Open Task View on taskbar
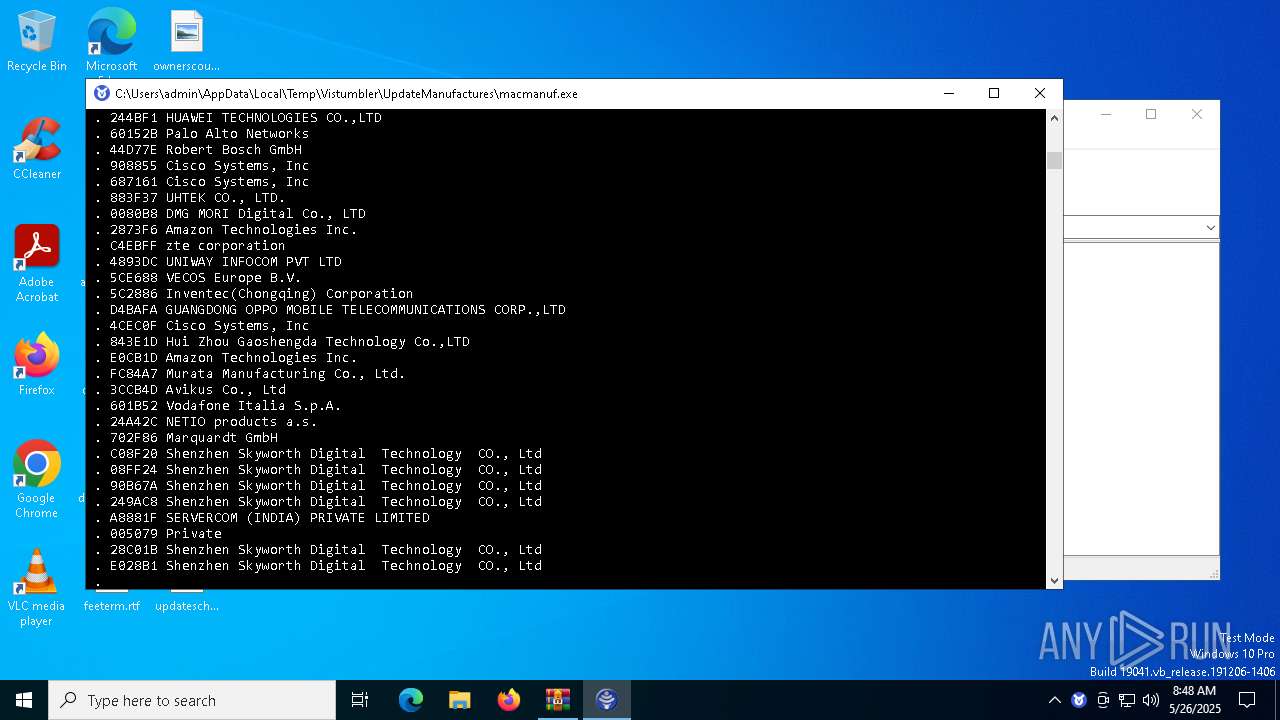1280x720 pixels. tap(360, 700)
